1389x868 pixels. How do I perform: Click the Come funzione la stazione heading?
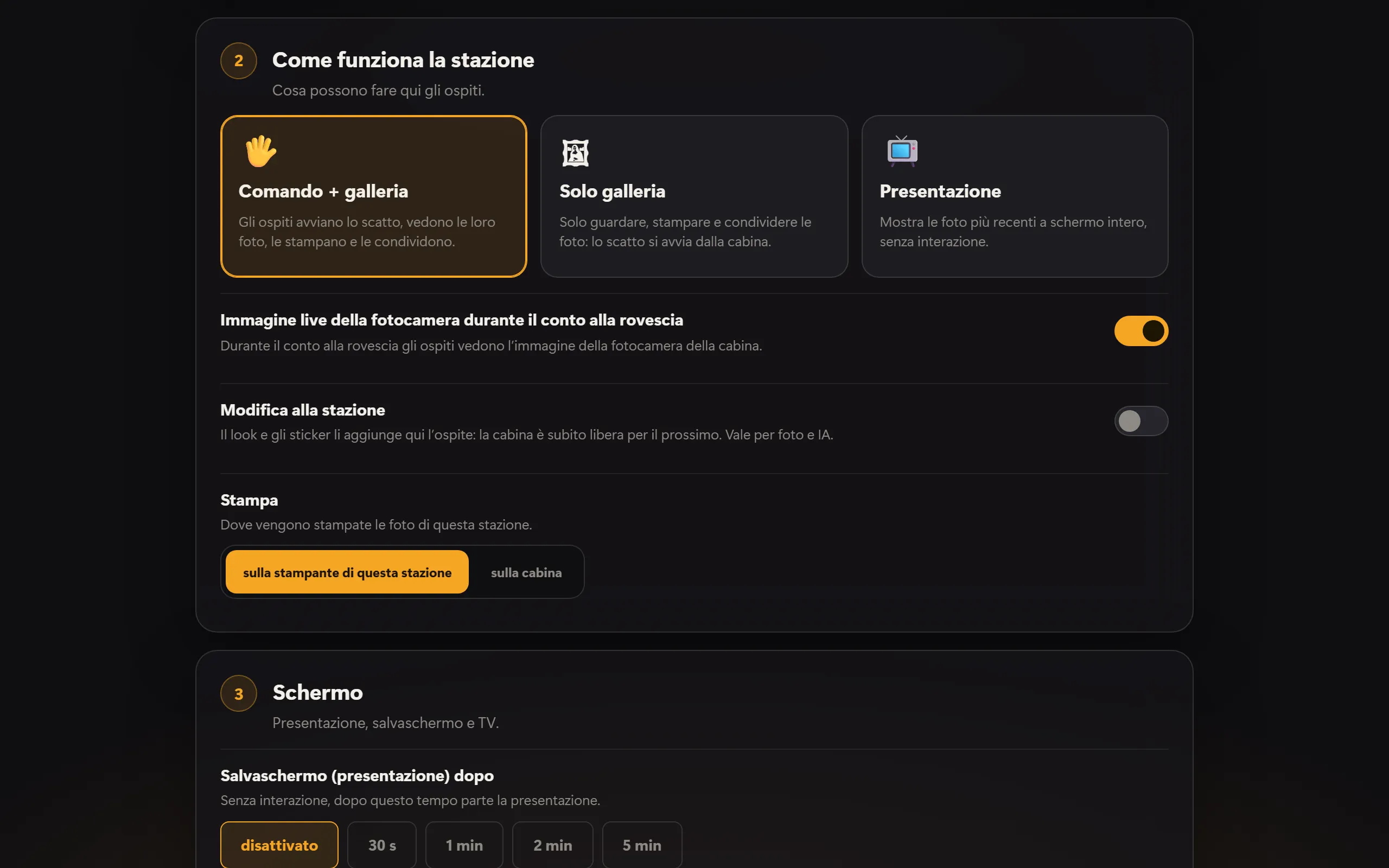tap(403, 60)
